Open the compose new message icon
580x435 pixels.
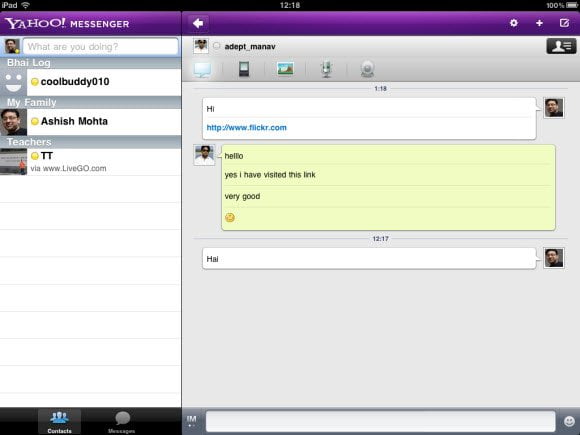564,23
